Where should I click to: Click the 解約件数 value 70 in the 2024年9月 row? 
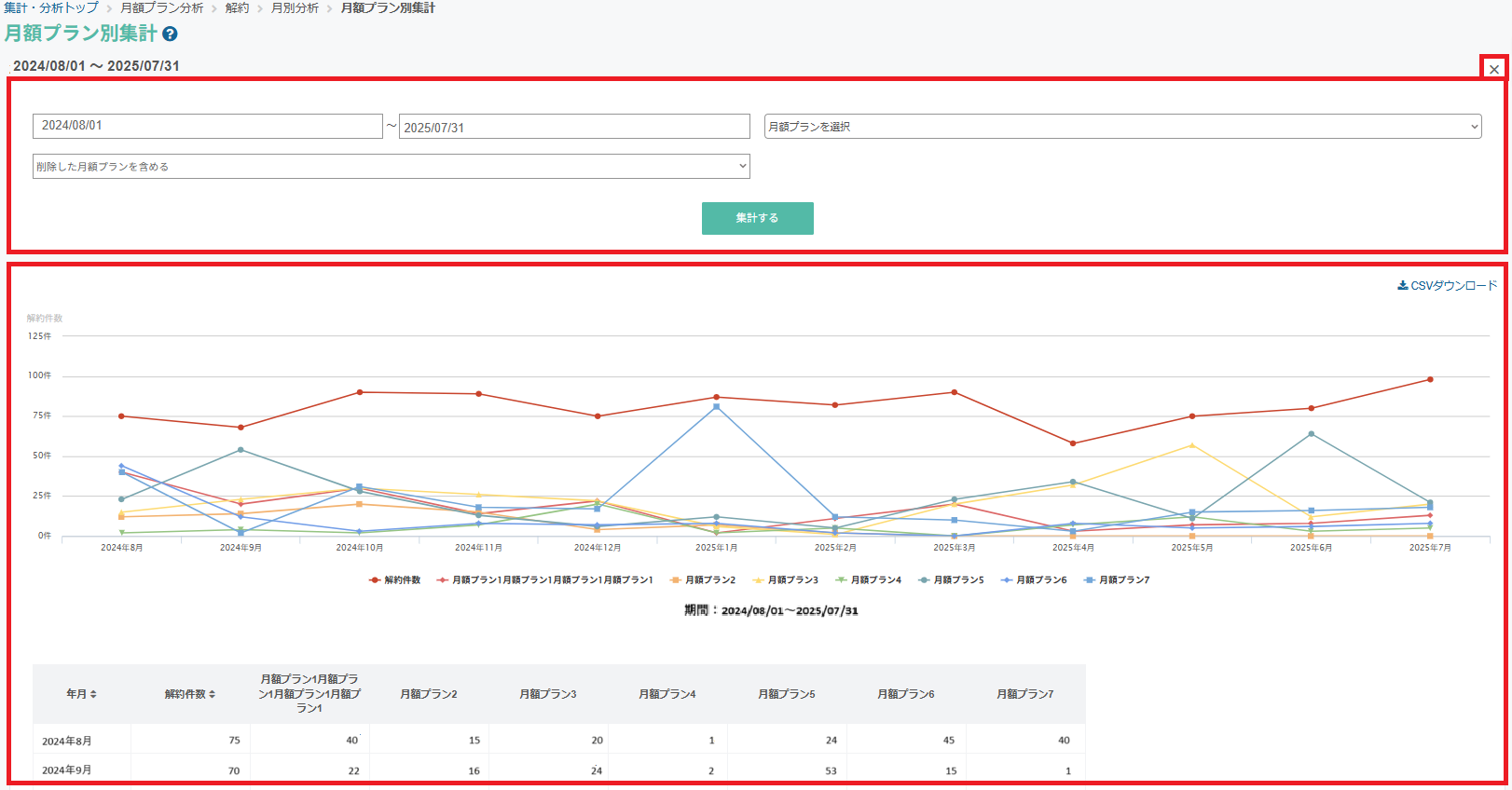point(234,771)
